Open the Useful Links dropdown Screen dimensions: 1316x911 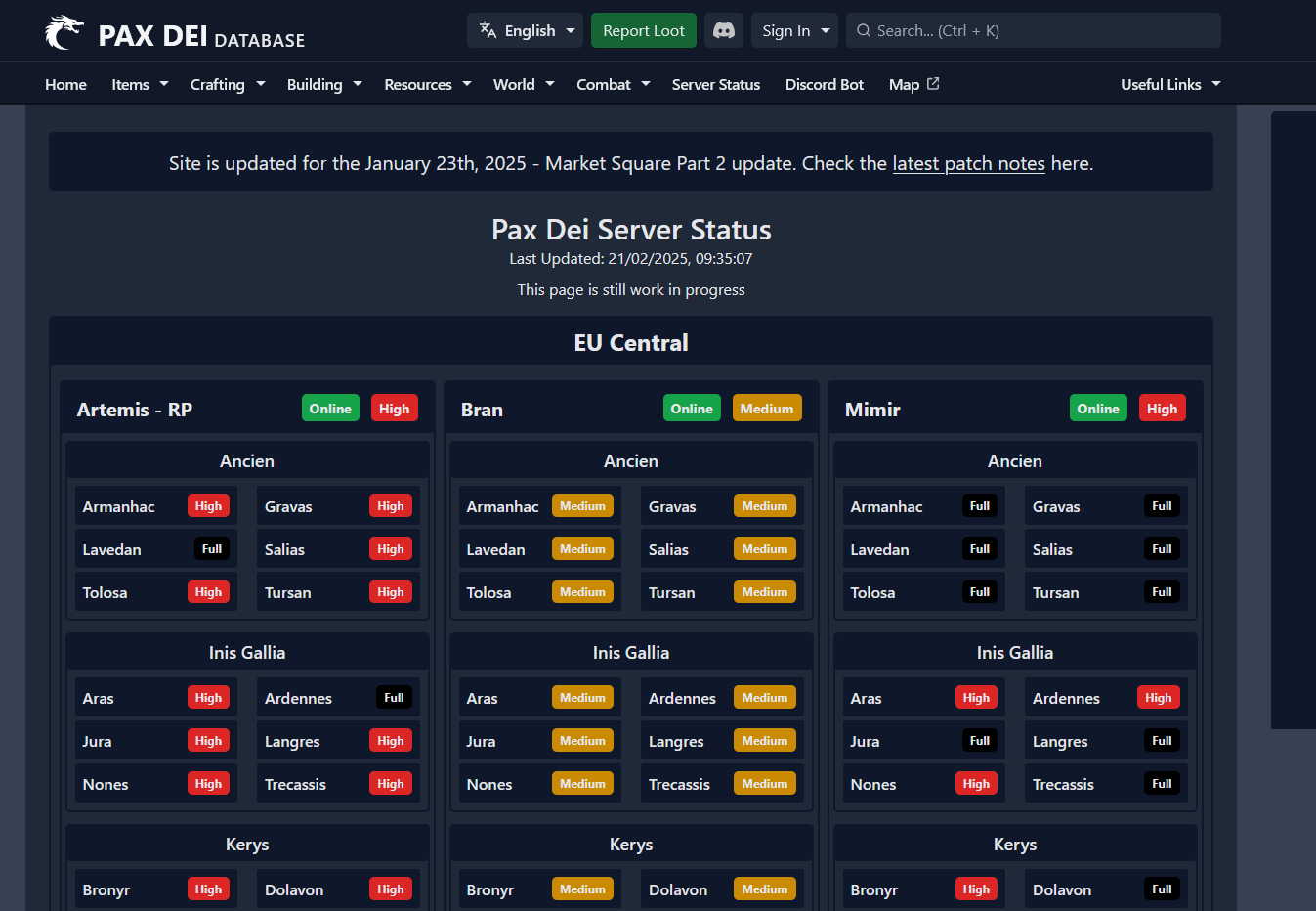click(1170, 84)
